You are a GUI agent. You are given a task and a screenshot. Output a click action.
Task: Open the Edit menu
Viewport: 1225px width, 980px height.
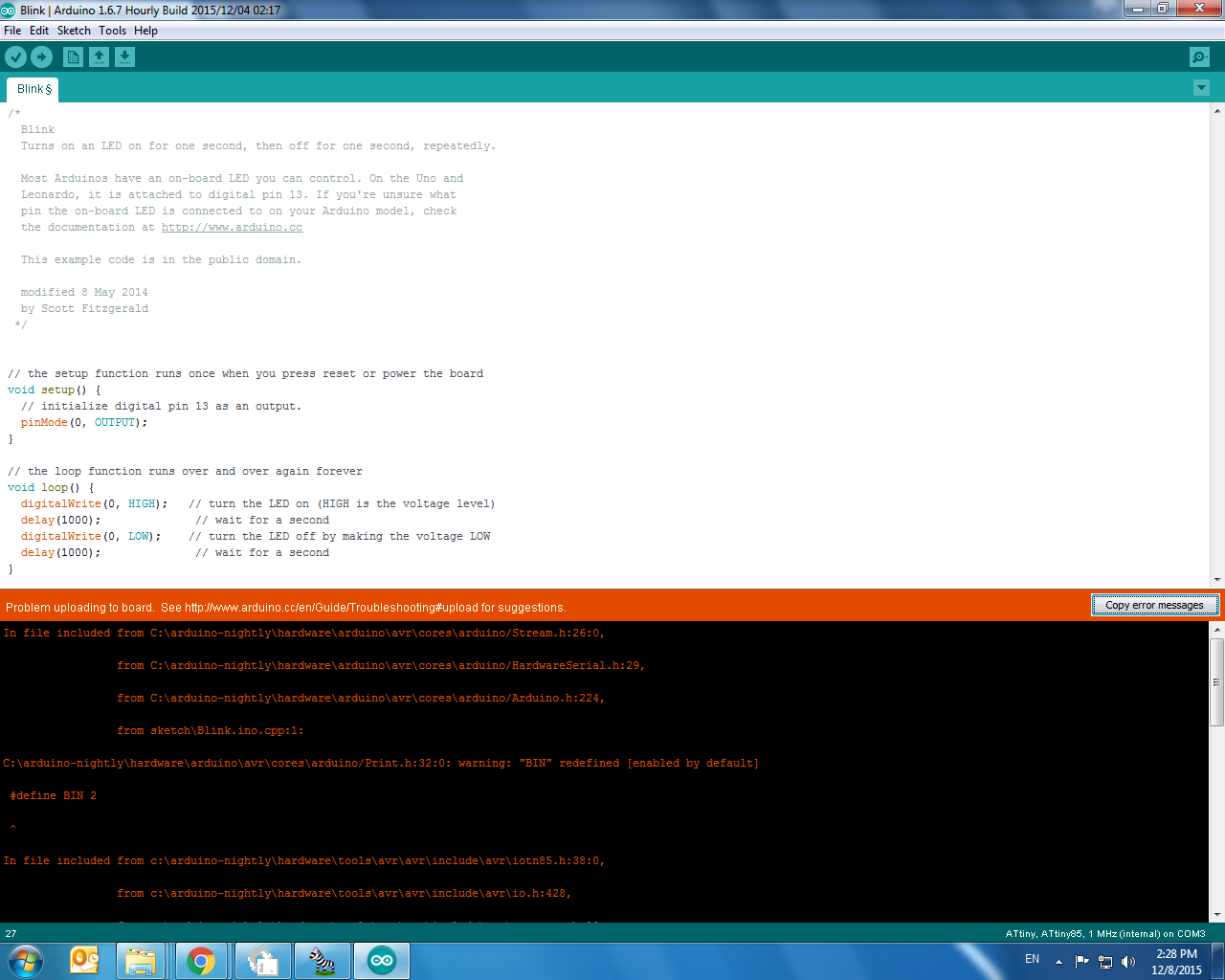(39, 31)
